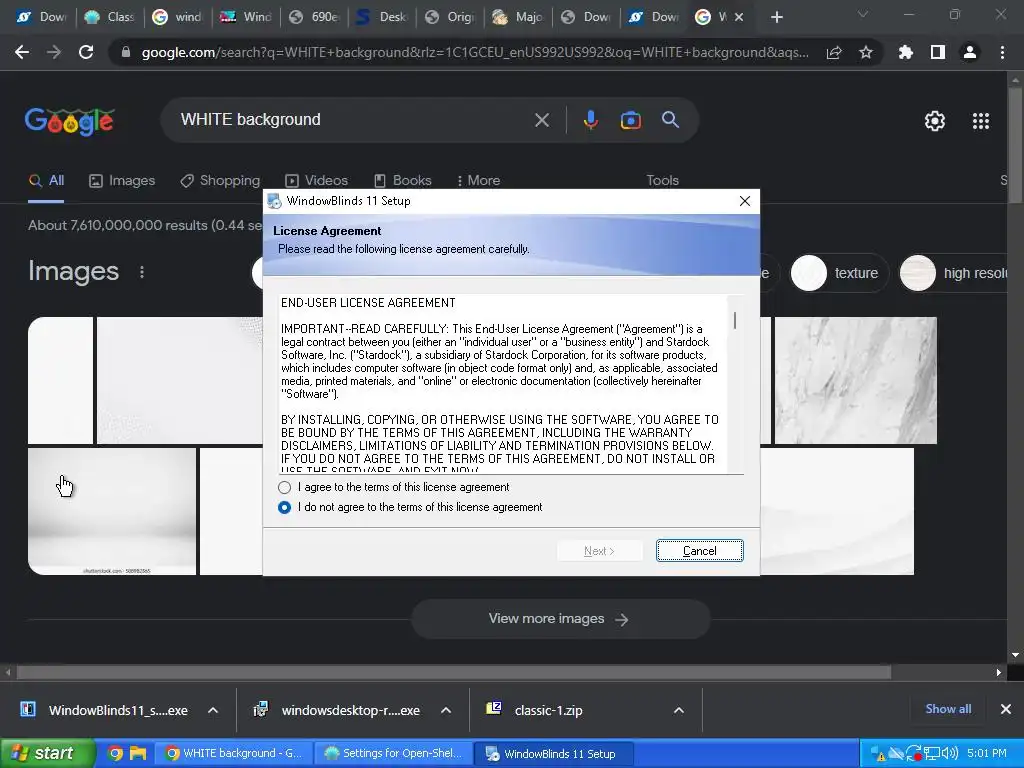Expand classic-1.zip download options chevron

pos(679,710)
